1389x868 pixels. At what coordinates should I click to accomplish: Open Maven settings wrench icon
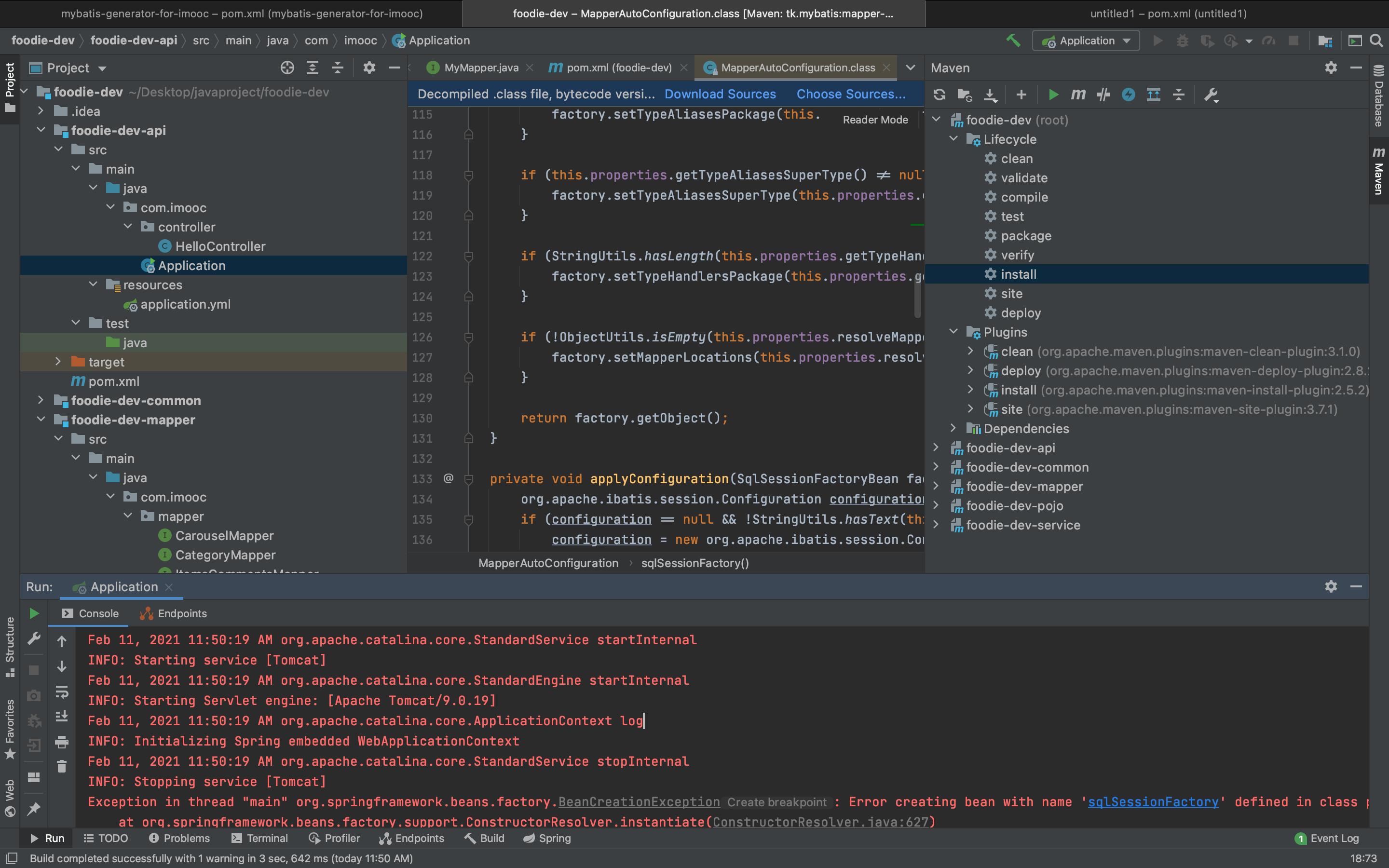coord(1211,95)
